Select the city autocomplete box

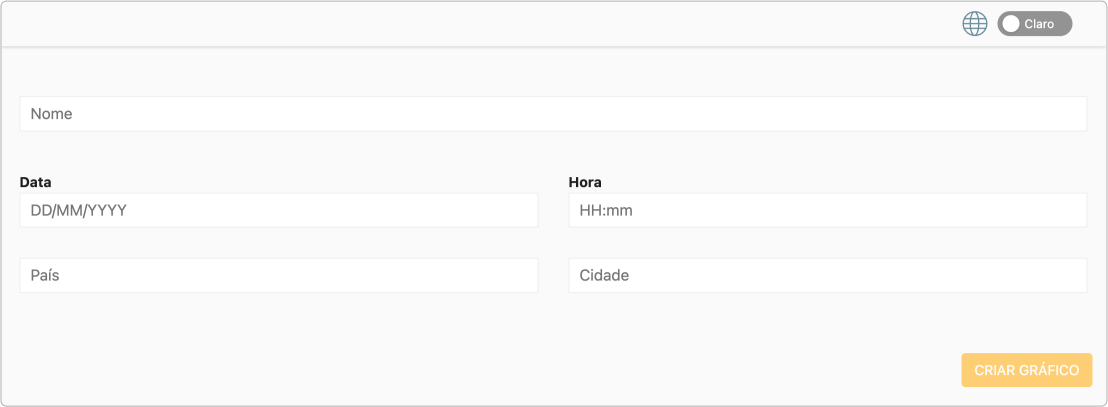(827, 275)
